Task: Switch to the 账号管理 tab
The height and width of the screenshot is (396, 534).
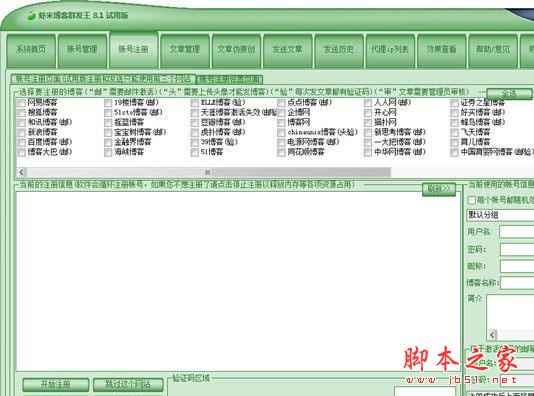Action: (x=82, y=50)
